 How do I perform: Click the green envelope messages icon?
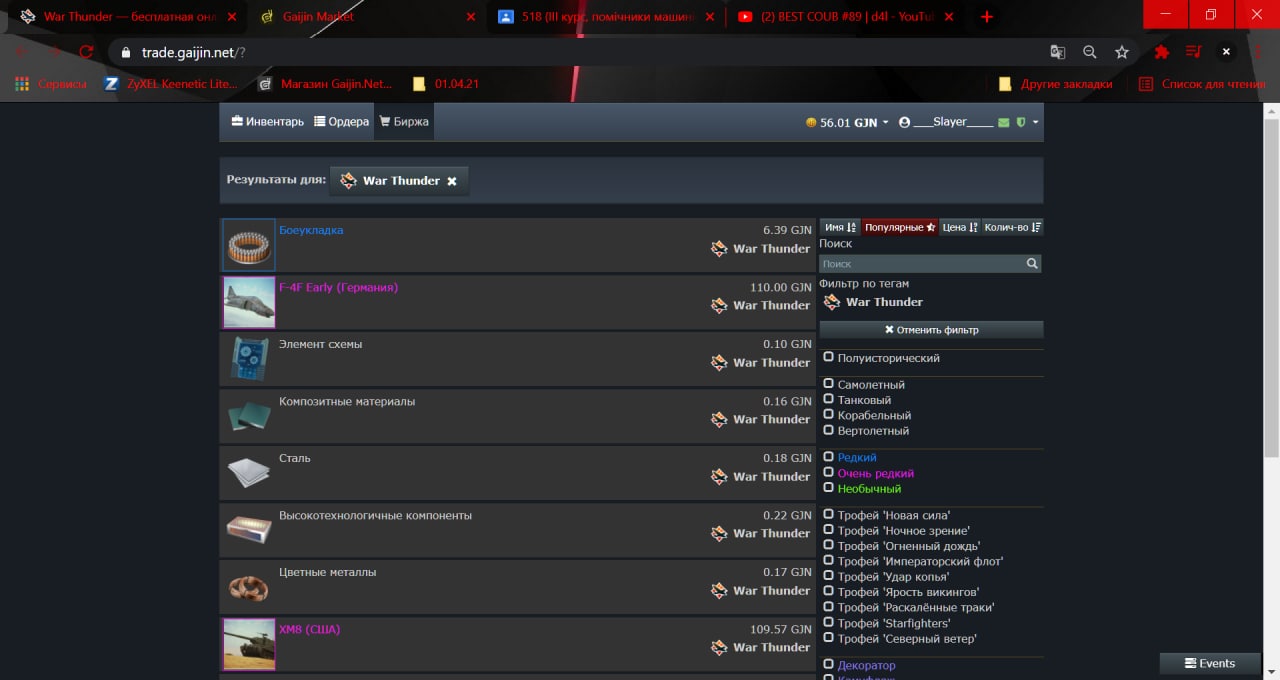click(x=1004, y=122)
